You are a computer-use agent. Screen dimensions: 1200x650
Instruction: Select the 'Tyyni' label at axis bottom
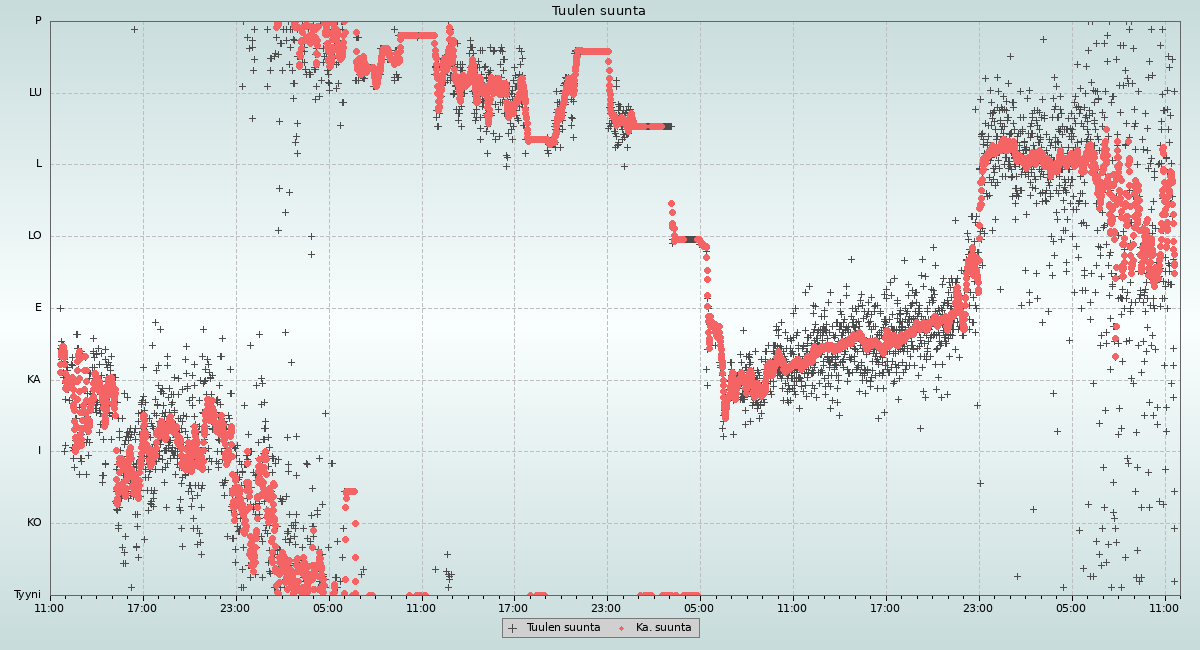tap(28, 595)
